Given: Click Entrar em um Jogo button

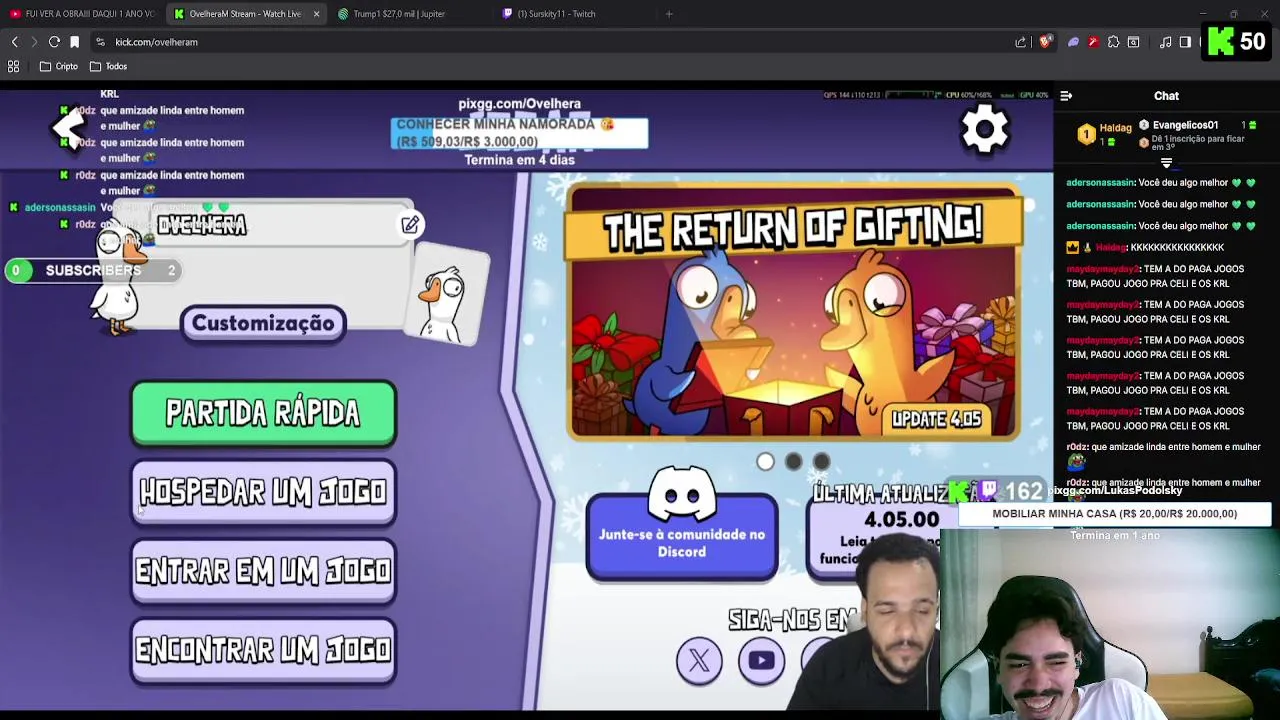Looking at the screenshot, I should (263, 571).
